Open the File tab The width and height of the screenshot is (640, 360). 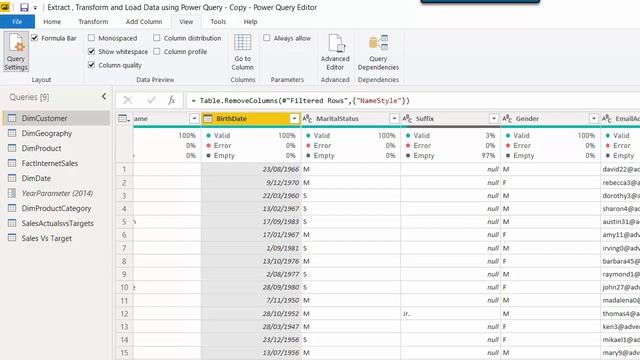tap(17, 22)
